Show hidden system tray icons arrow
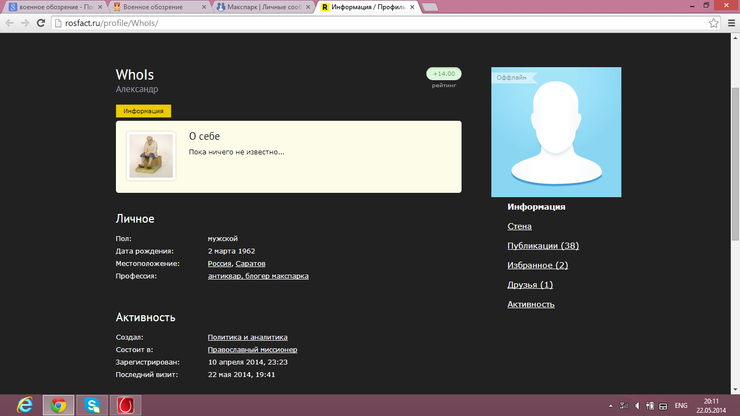The image size is (740, 416). coord(610,406)
